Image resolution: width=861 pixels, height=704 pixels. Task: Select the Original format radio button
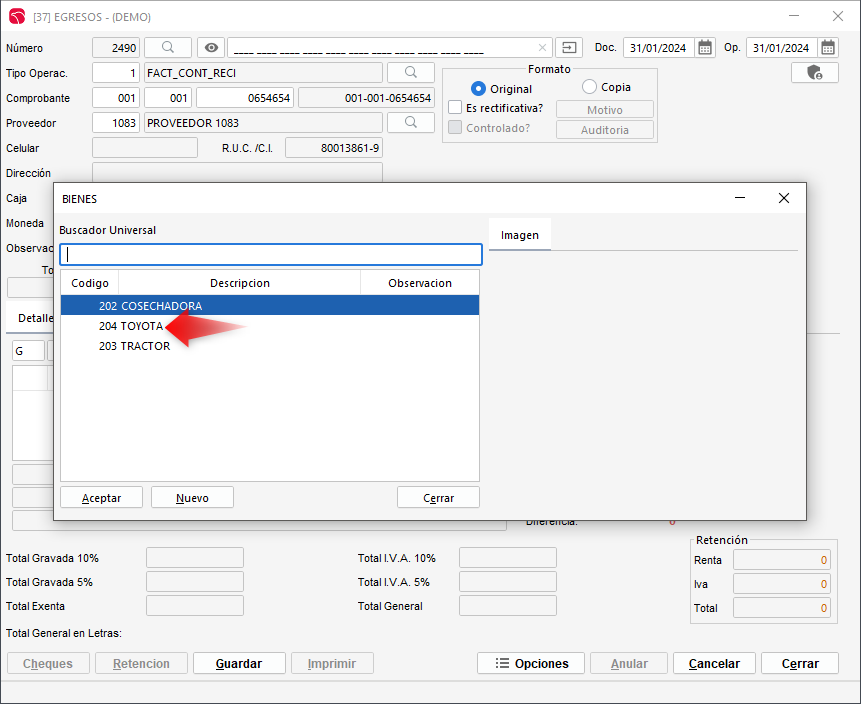click(x=478, y=89)
